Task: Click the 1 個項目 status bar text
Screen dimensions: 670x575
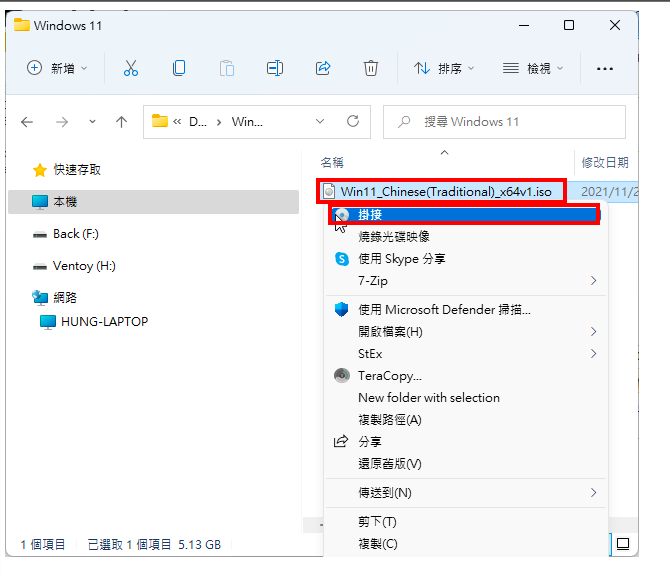Action: tap(43, 545)
